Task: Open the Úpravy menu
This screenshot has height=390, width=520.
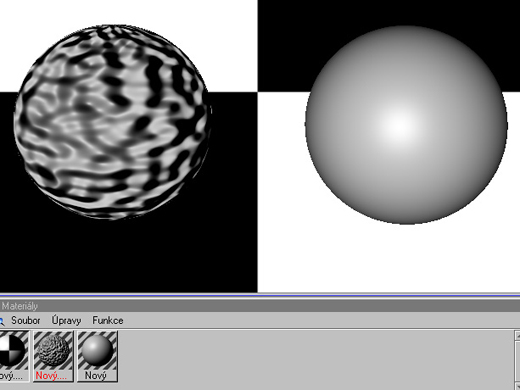Action: click(66, 320)
